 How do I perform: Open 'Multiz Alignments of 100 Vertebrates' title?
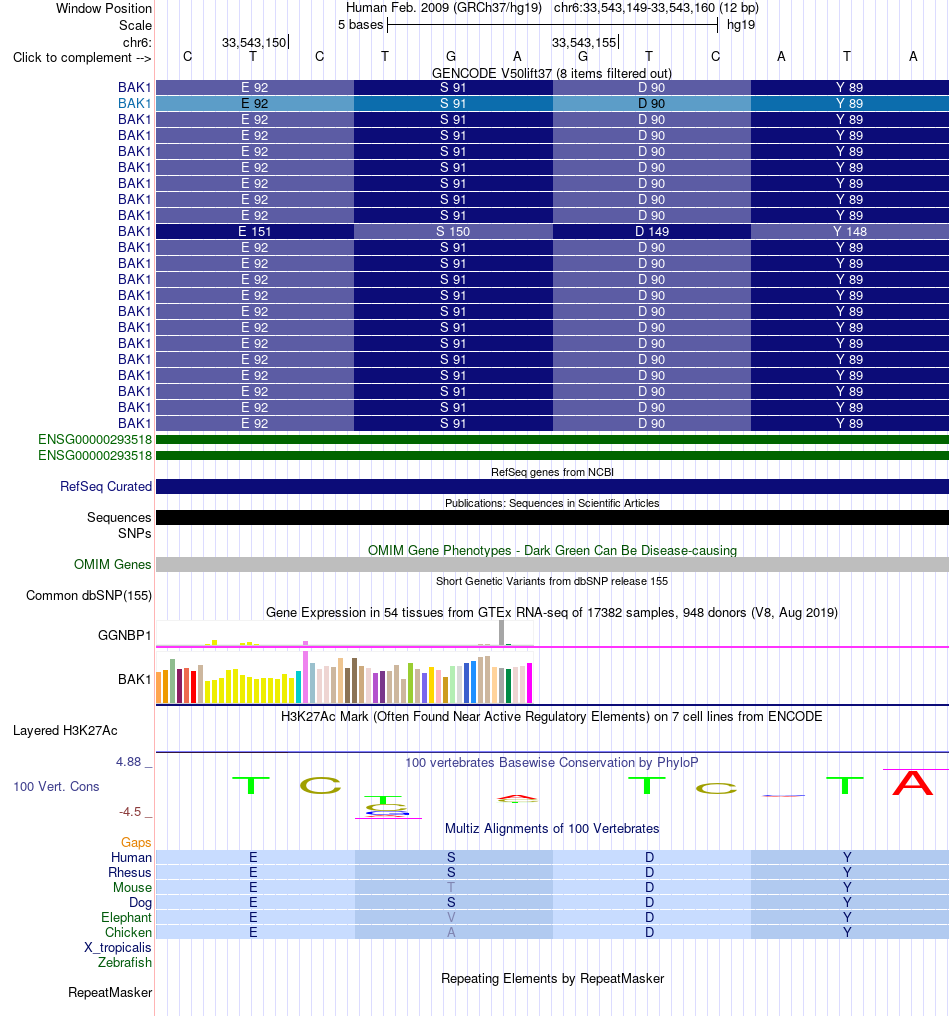click(x=552, y=829)
